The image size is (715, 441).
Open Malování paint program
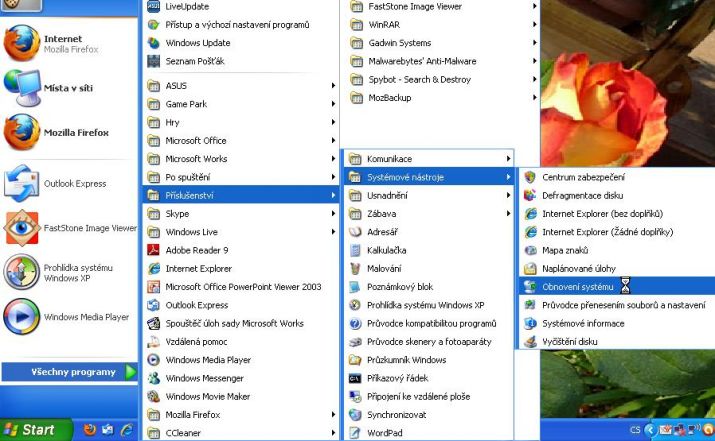pyautogui.click(x=429, y=268)
